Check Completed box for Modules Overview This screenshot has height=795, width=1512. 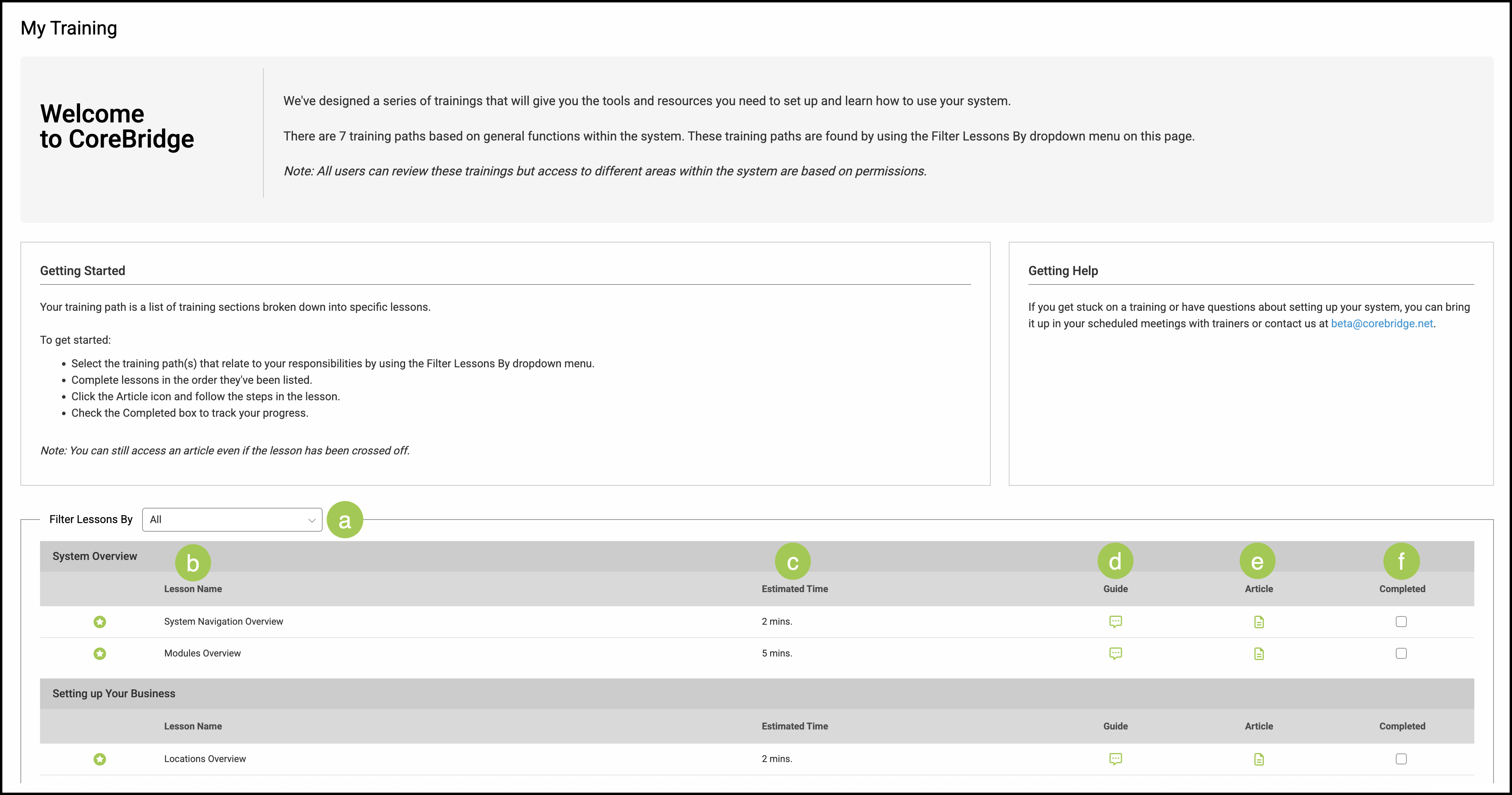(x=1401, y=653)
